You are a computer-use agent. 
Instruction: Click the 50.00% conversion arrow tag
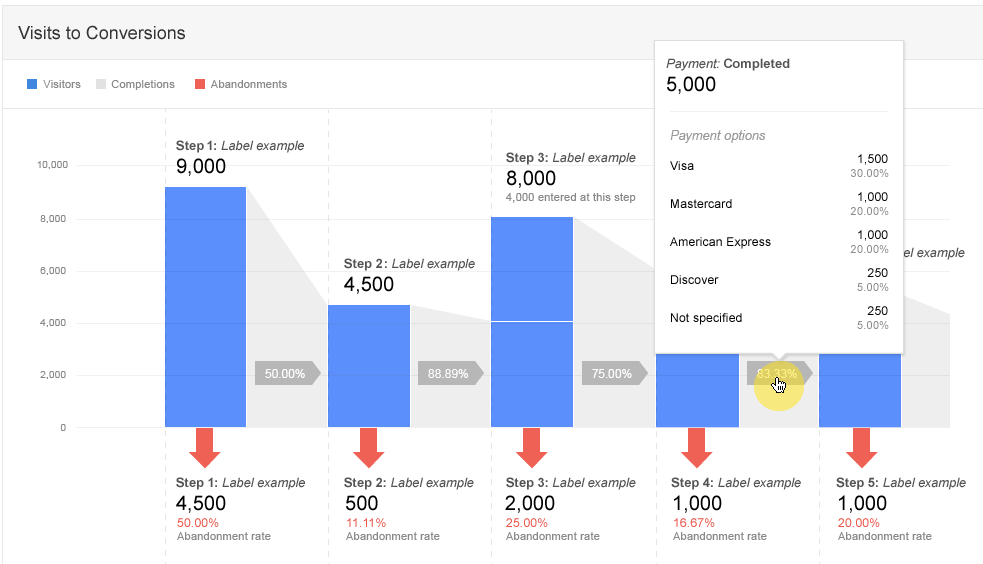coord(287,373)
